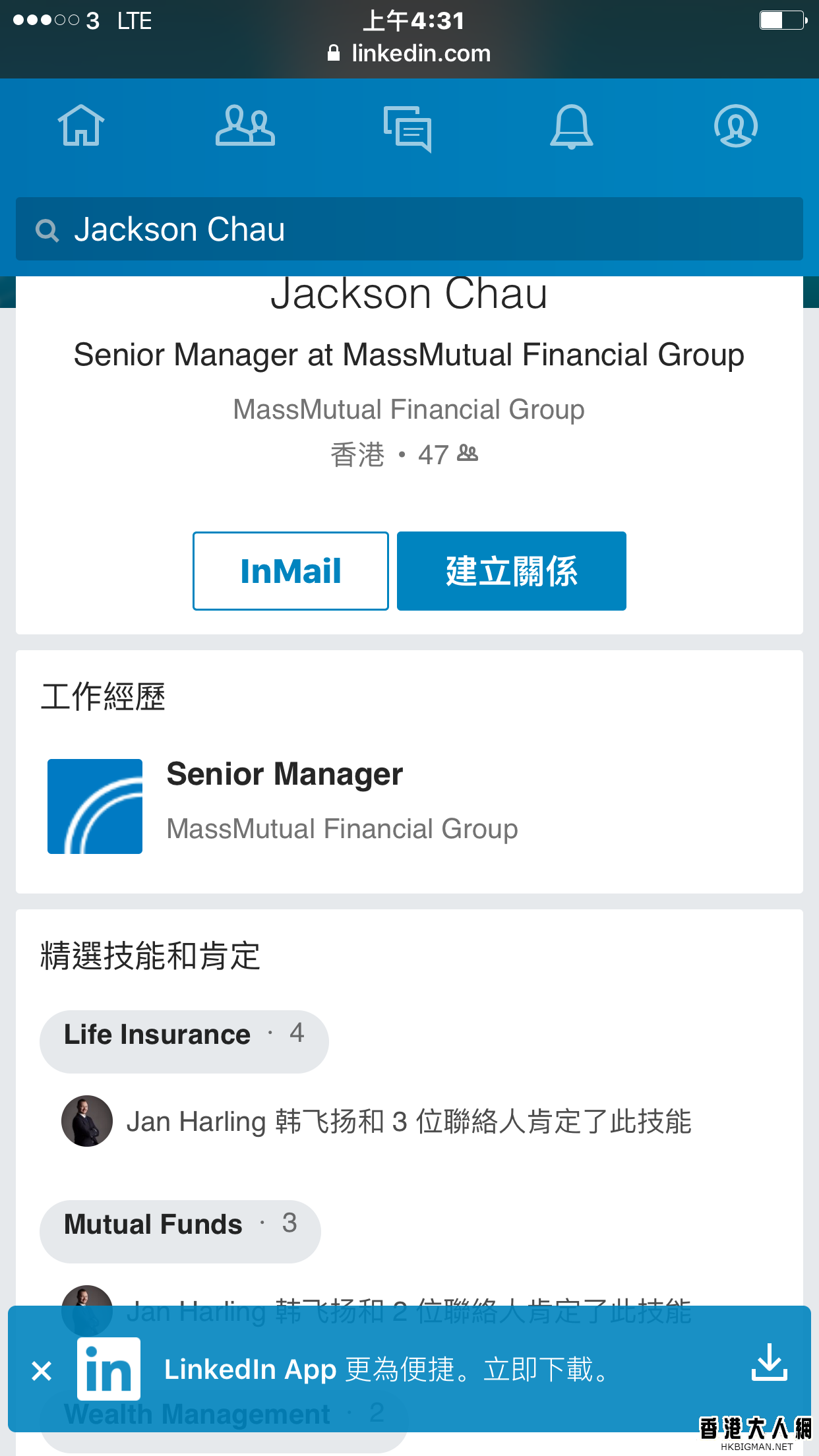Viewport: 819px width, 1456px height.
Task: Open the Life Insurance endorsers text link
Action: 409,1122
